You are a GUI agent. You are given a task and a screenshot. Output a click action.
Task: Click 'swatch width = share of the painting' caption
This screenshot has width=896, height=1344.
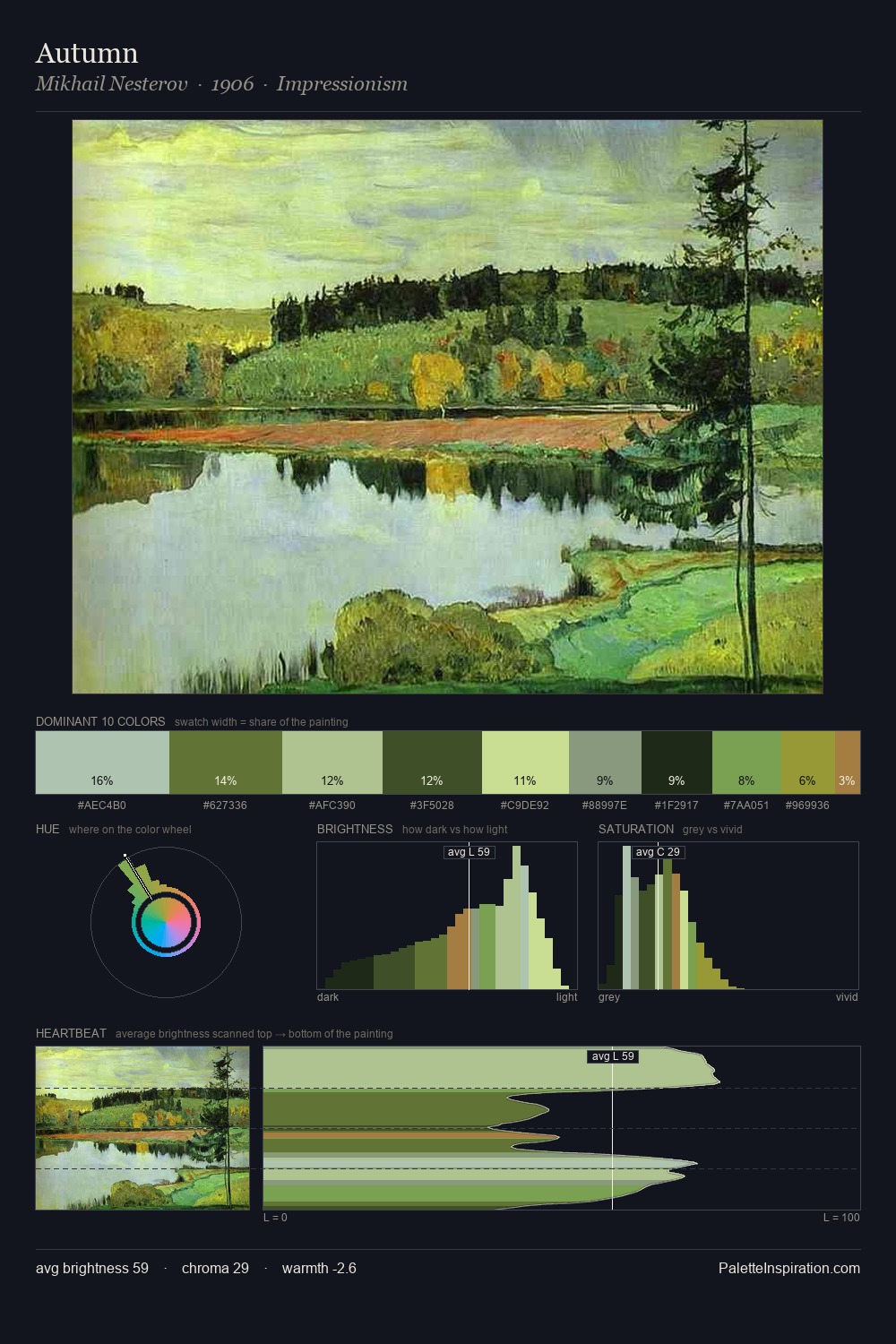261,721
